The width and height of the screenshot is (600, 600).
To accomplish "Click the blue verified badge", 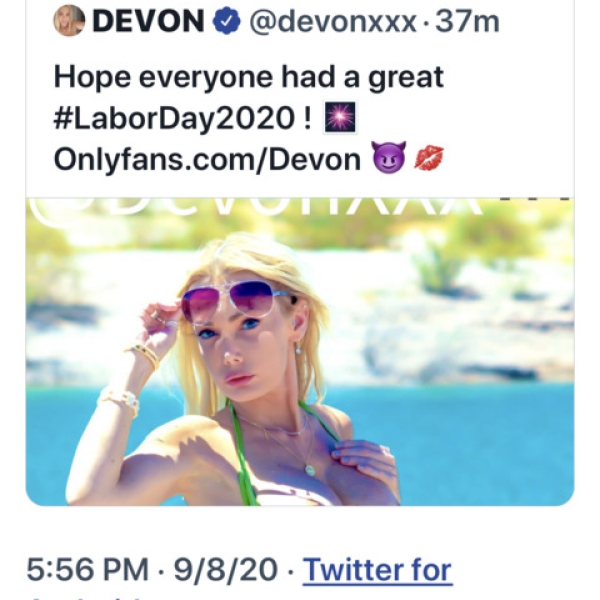I will (x=226, y=21).
